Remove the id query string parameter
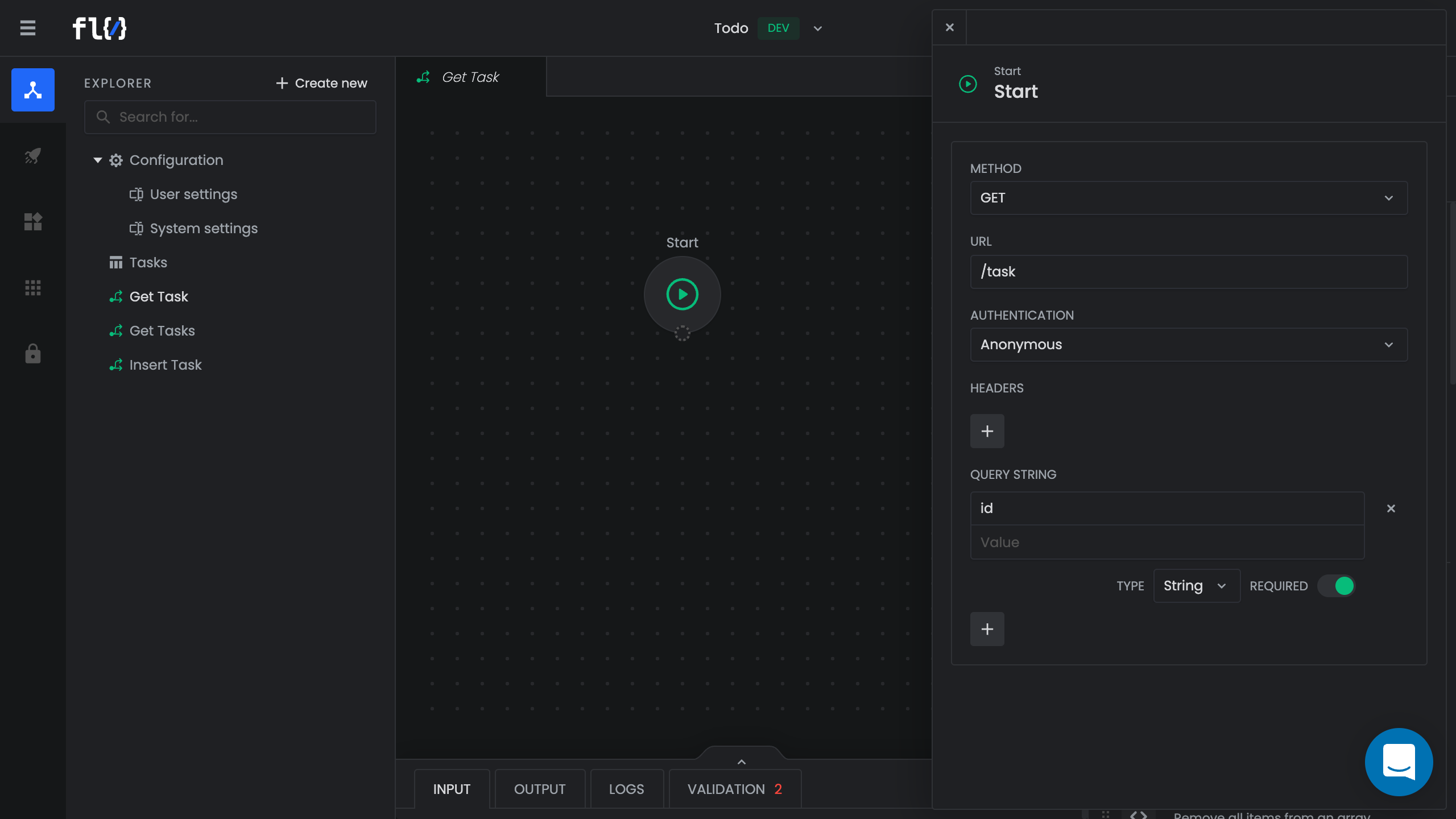1456x819 pixels. coord(1391,508)
